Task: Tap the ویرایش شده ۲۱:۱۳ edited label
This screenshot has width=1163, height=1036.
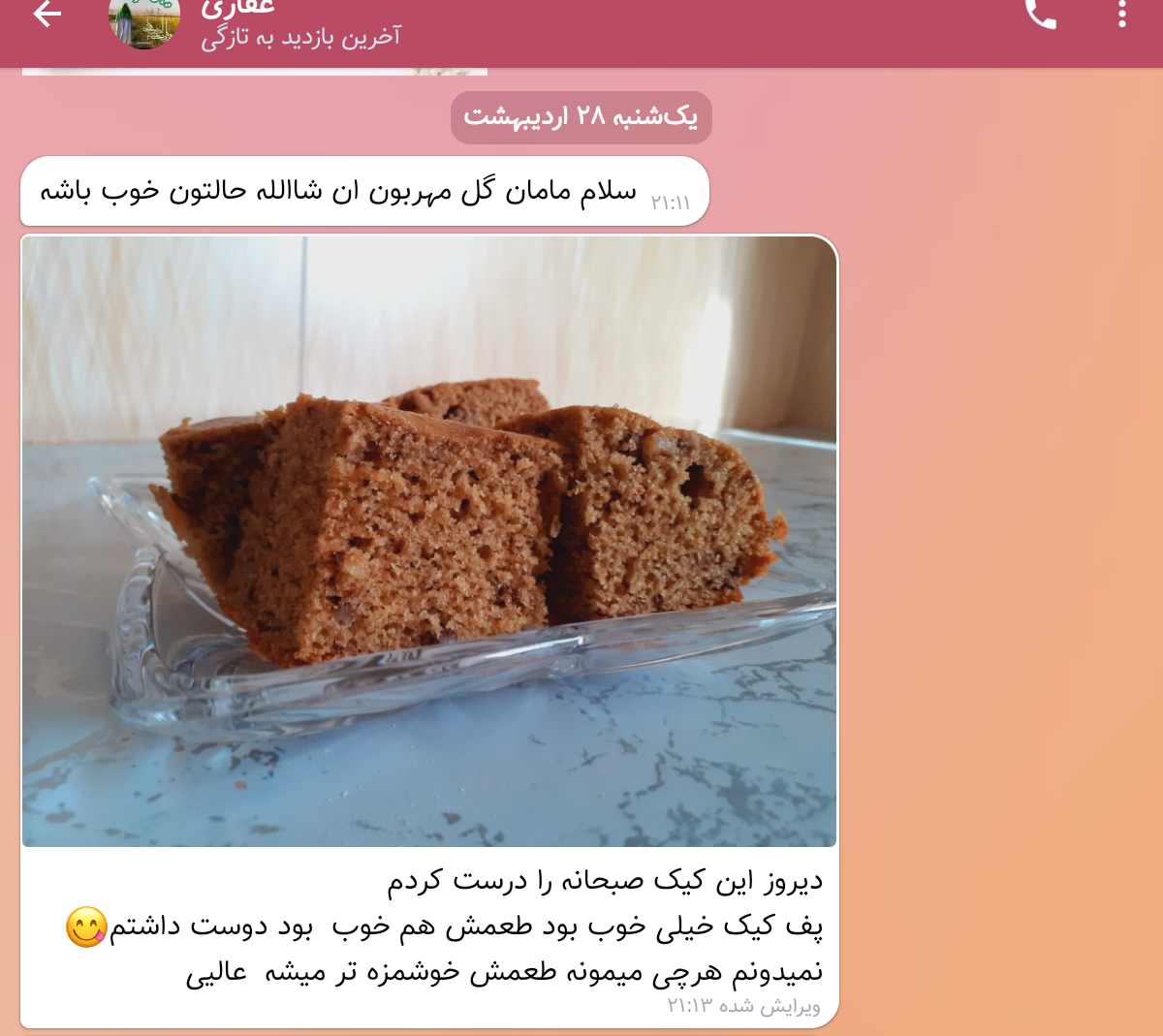Action: click(x=744, y=1006)
